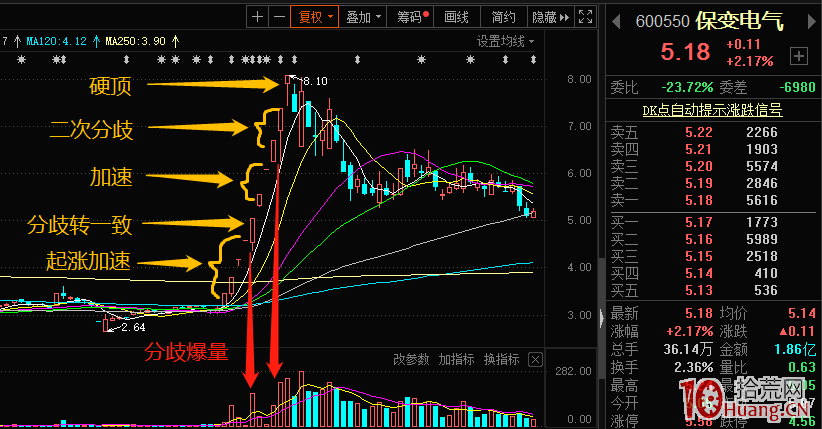Click the 买二 volume 5989
The width and height of the screenshot is (822, 429).
tap(762, 239)
